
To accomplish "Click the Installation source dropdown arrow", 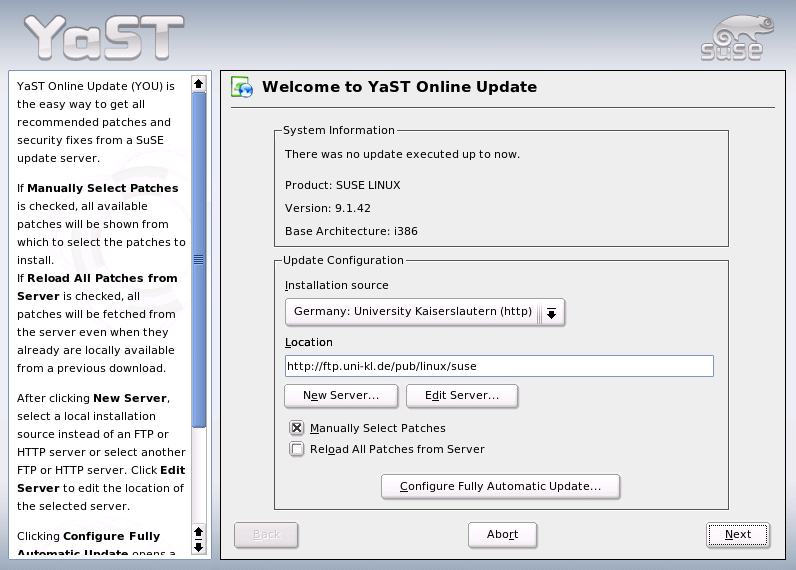I will point(551,314).
